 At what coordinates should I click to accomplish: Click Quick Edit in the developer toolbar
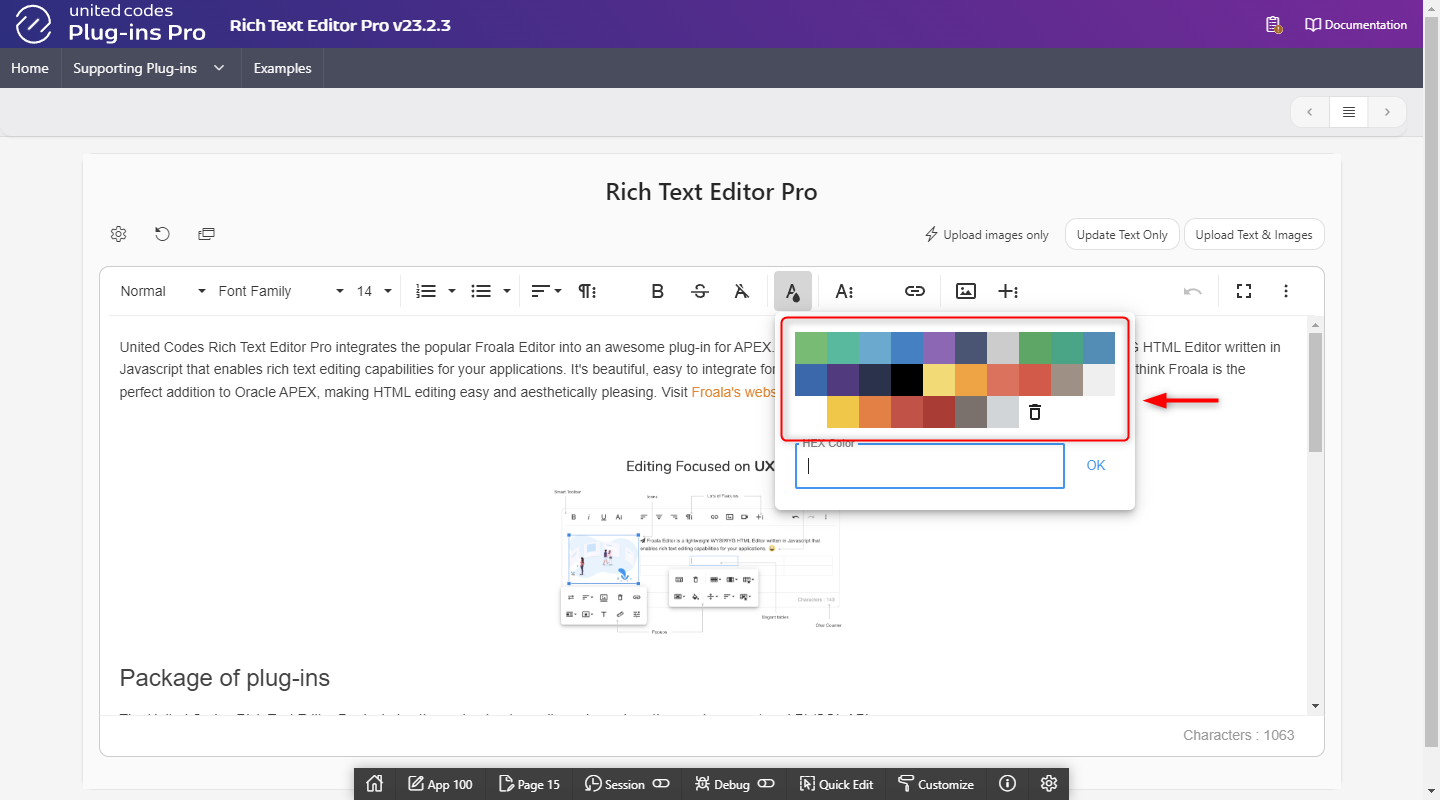(x=836, y=784)
